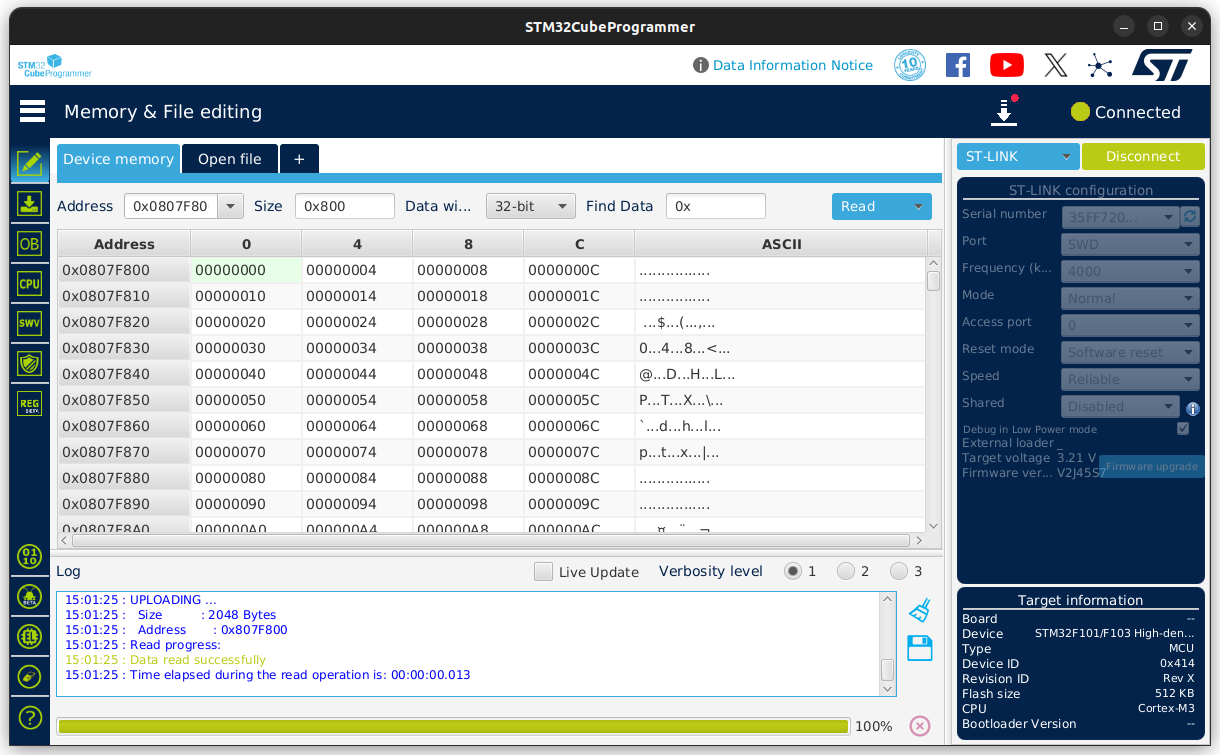
Task: Select cell 0000003C in row 0x0807F830
Action: point(579,348)
